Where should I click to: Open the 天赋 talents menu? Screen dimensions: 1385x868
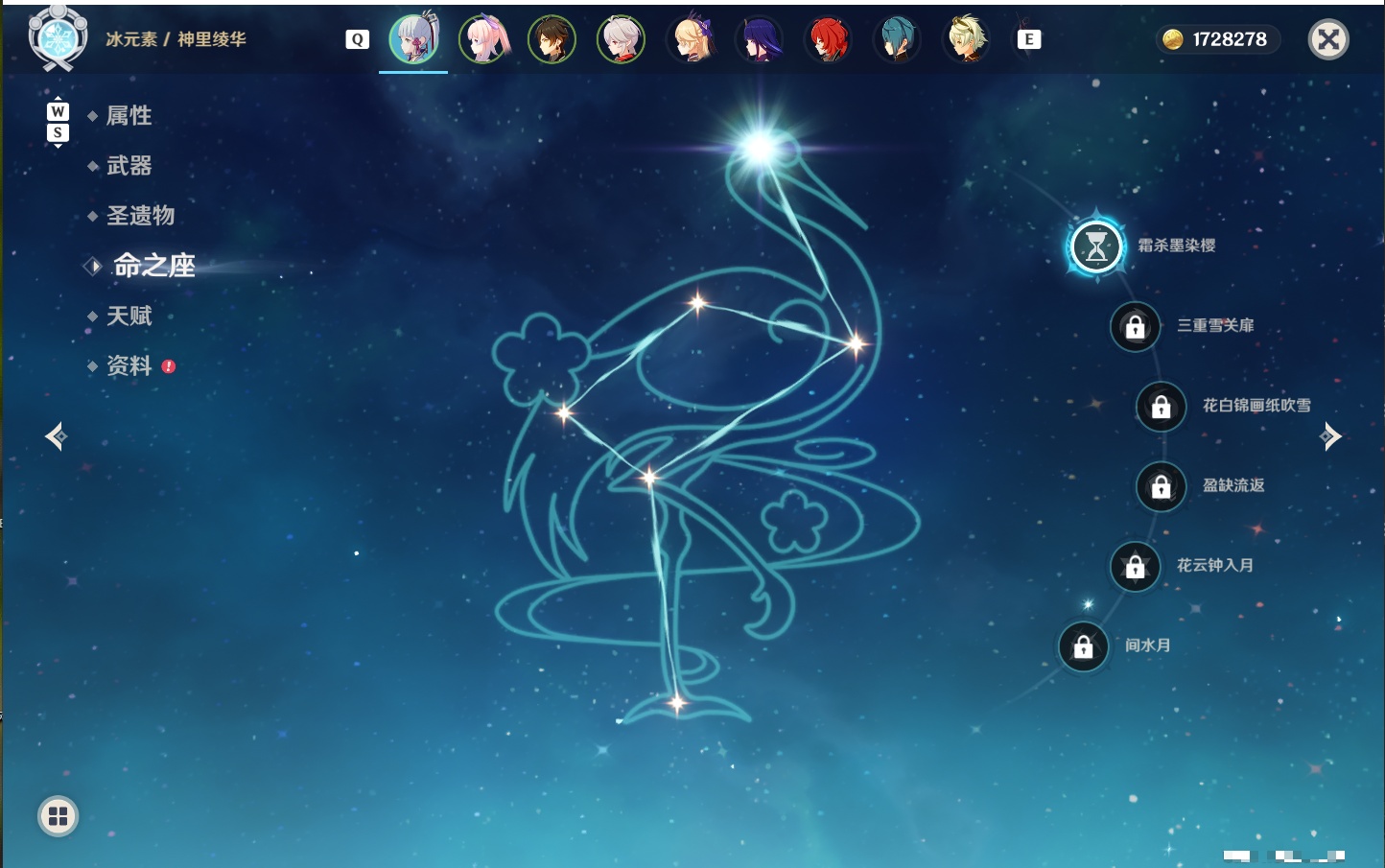coord(129,316)
